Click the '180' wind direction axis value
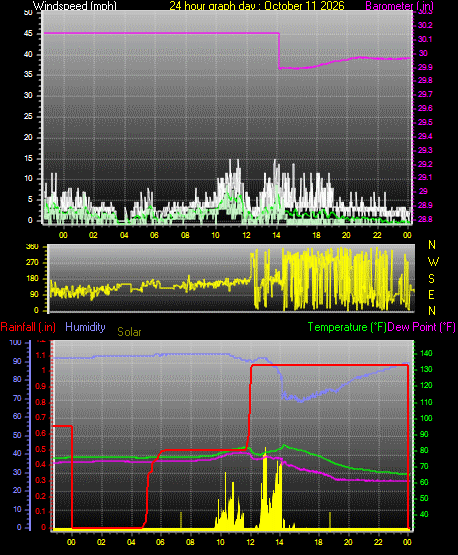This screenshot has width=458, height=555. (x=32, y=279)
